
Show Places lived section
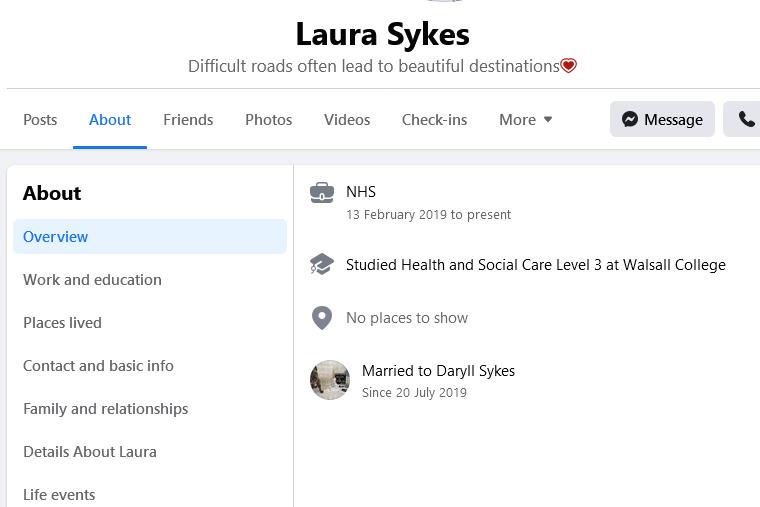[62, 323]
